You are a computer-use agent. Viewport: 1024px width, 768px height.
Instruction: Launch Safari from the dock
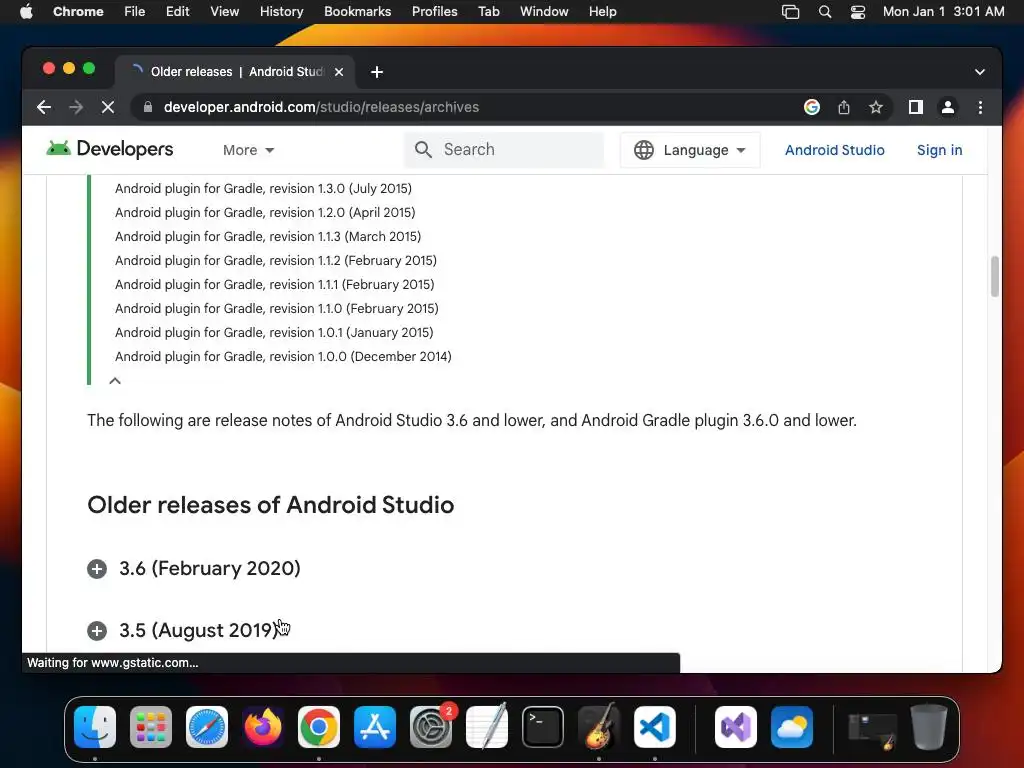pyautogui.click(x=207, y=727)
